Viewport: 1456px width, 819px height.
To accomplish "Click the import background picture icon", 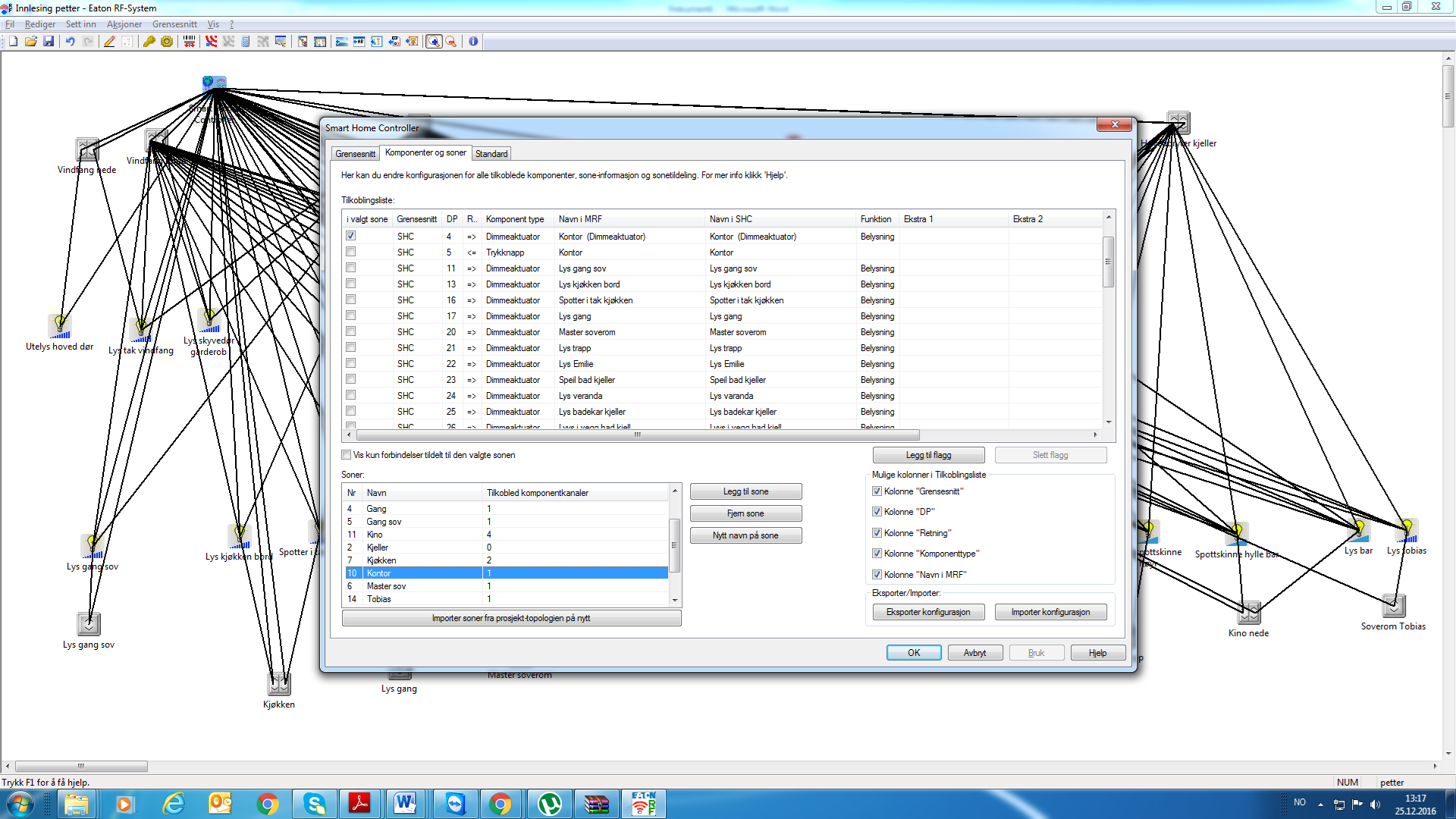I will pyautogui.click(x=342, y=42).
